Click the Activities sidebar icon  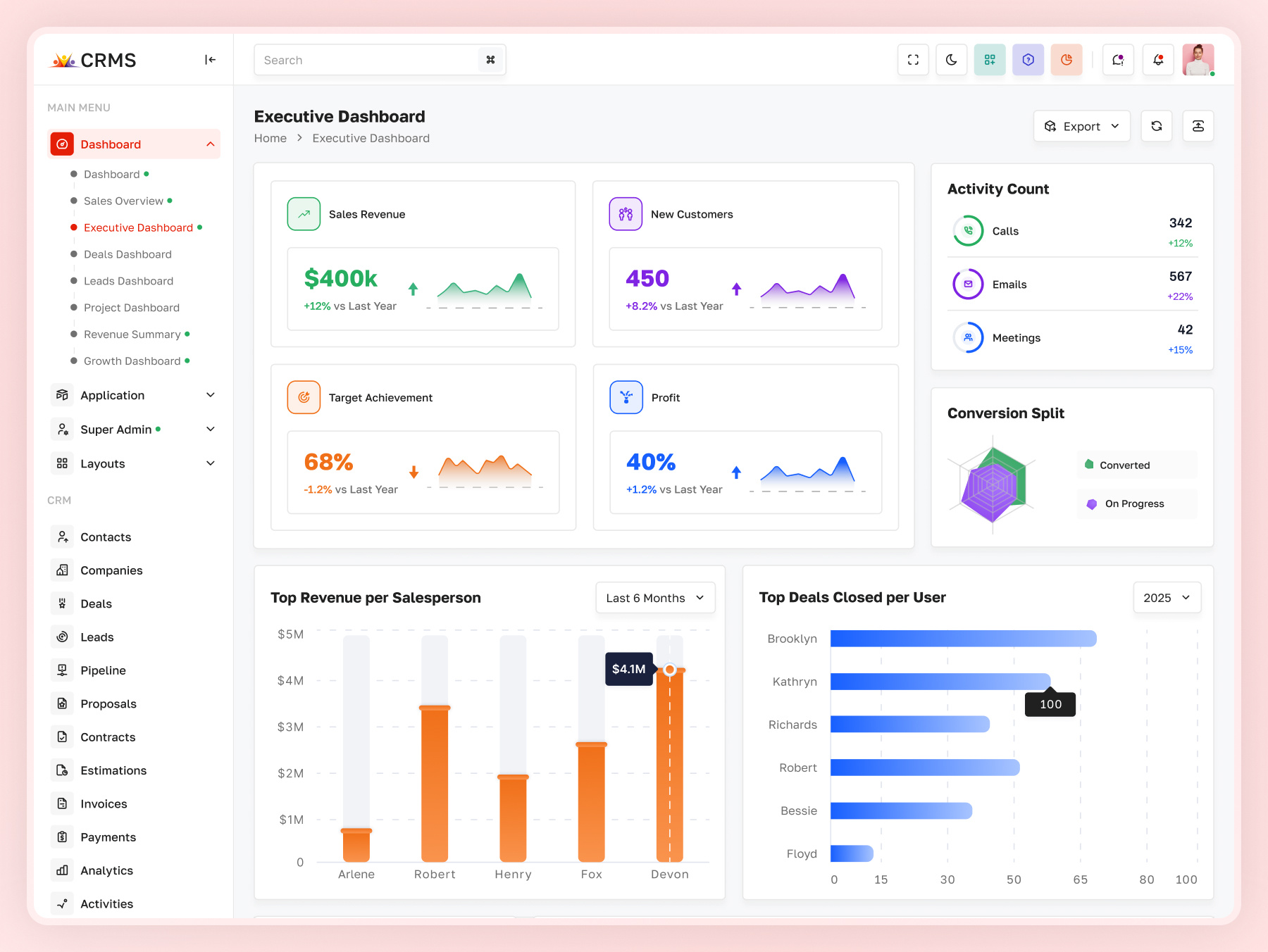(x=62, y=903)
